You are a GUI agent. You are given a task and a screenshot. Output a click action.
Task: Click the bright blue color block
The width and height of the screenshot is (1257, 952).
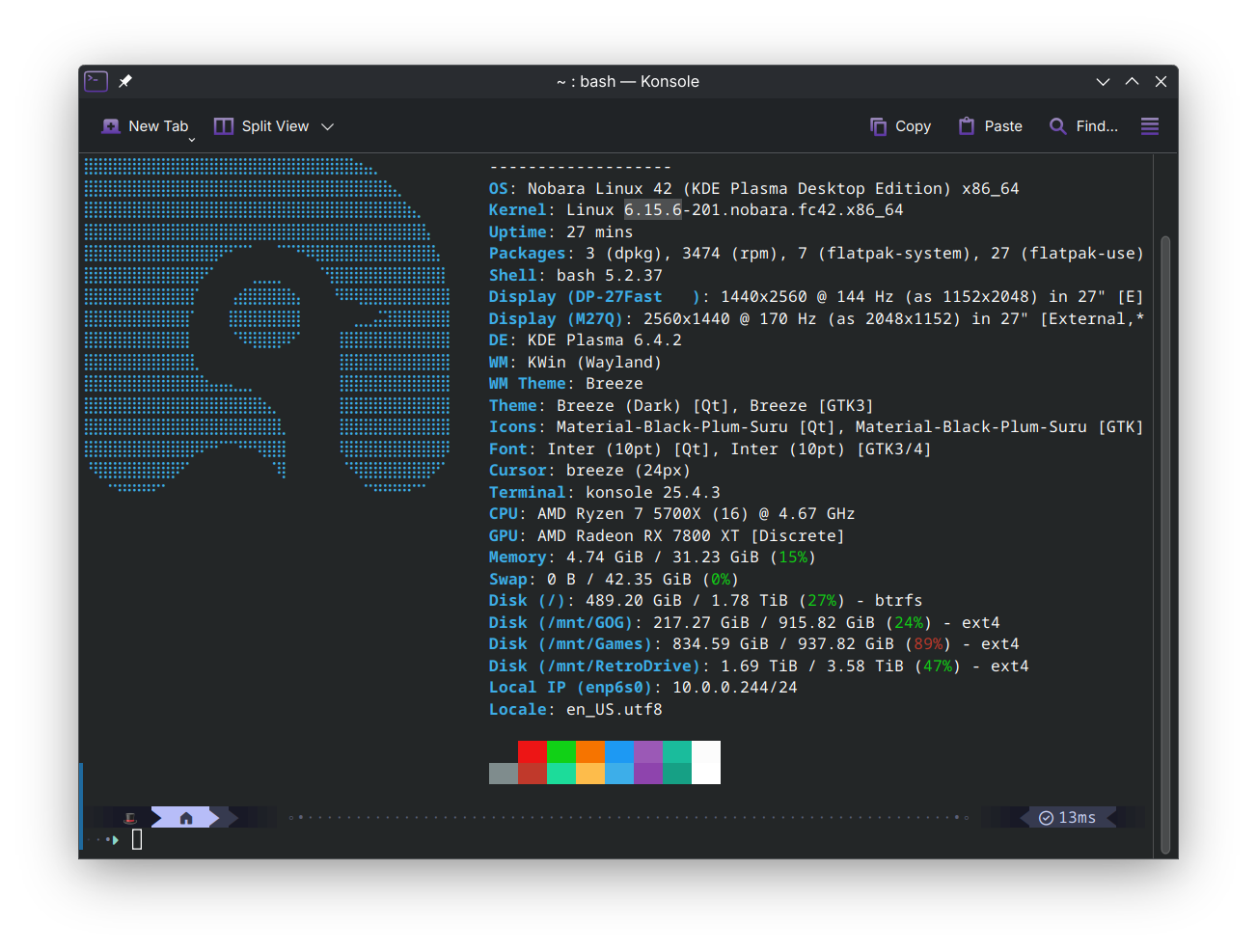619,751
